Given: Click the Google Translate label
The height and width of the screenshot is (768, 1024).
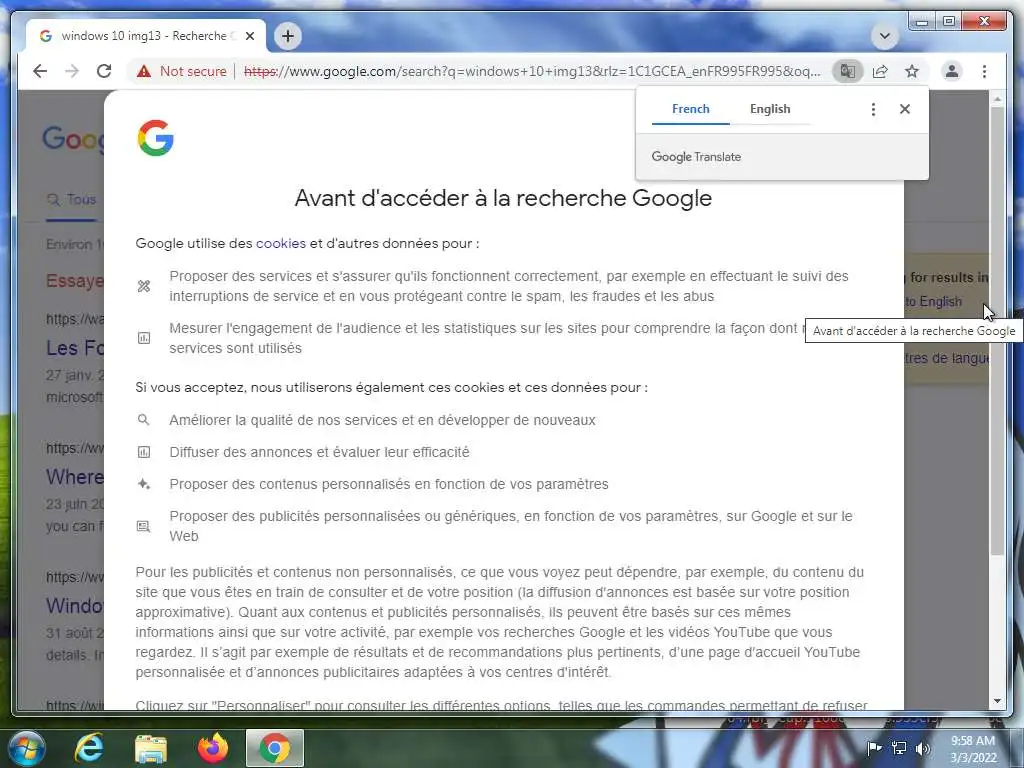Looking at the screenshot, I should pyautogui.click(x=696, y=157).
